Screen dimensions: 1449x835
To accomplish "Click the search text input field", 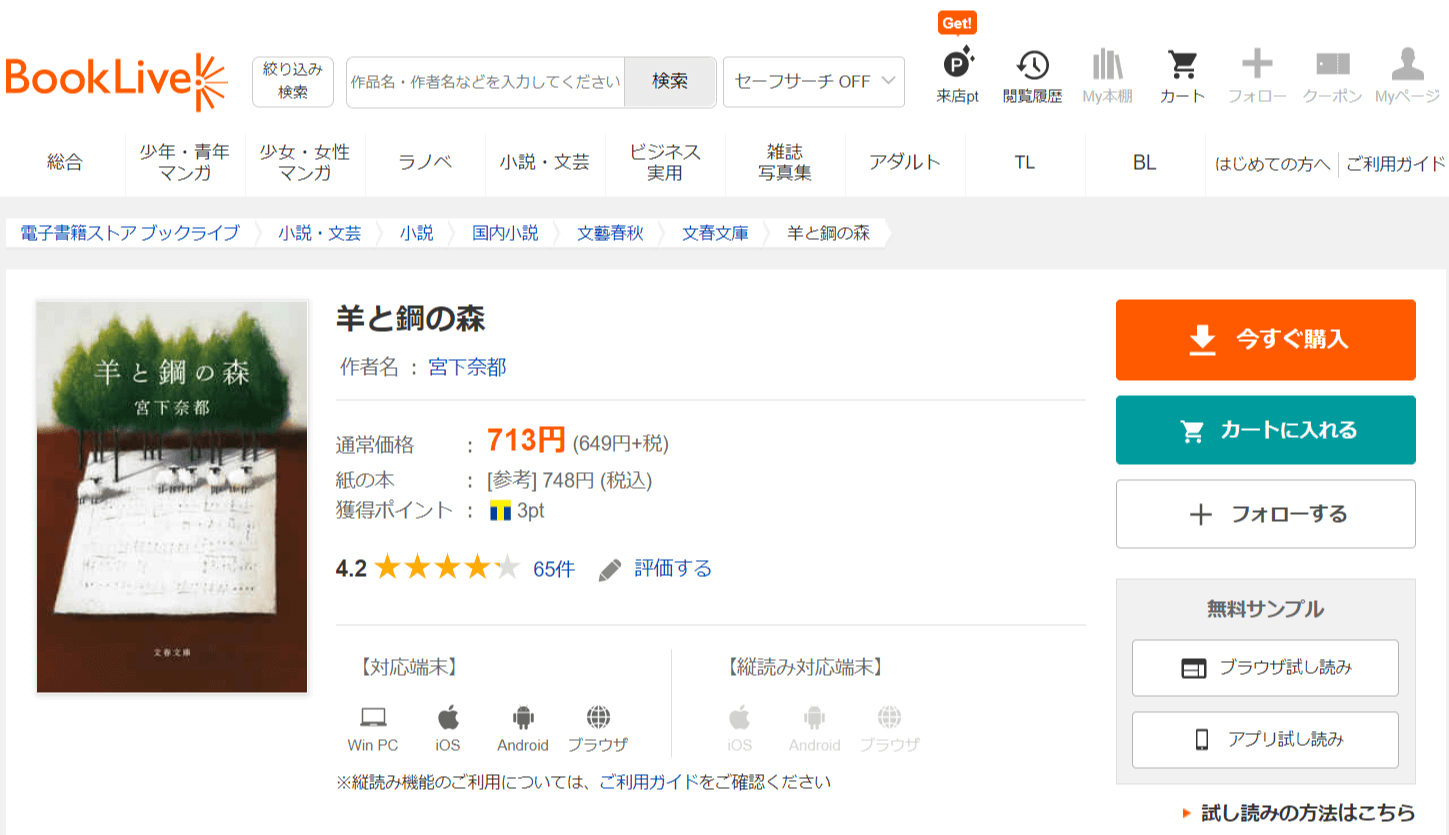I will click(485, 82).
